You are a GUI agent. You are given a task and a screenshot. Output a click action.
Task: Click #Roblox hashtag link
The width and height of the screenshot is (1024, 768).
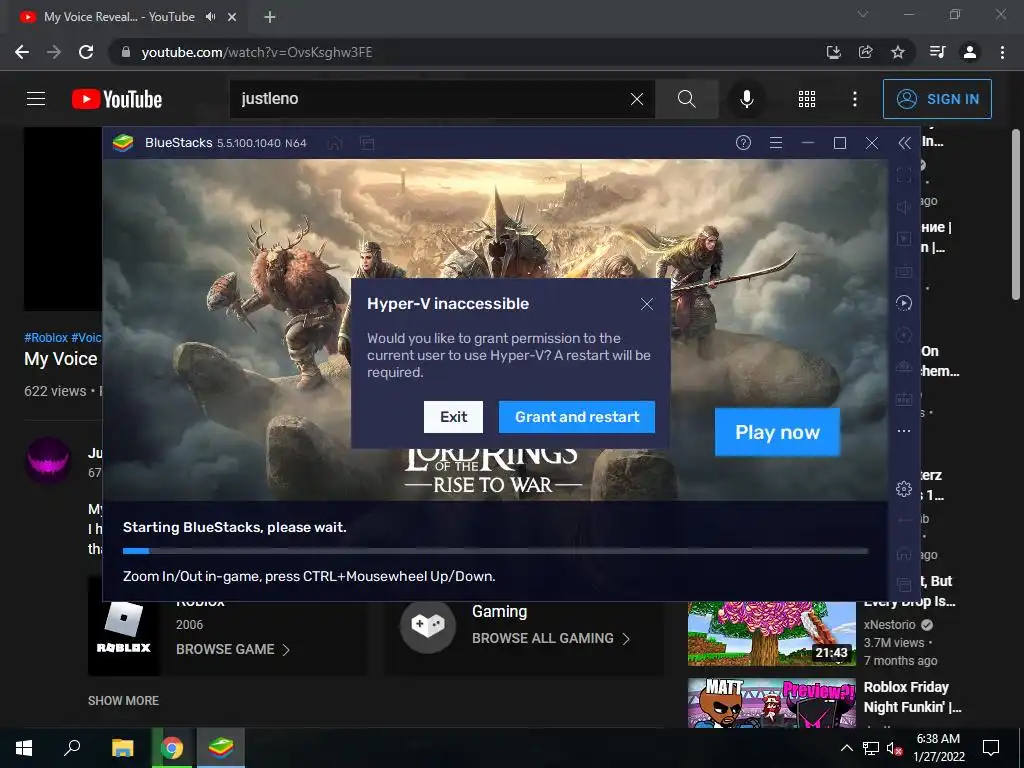point(46,338)
